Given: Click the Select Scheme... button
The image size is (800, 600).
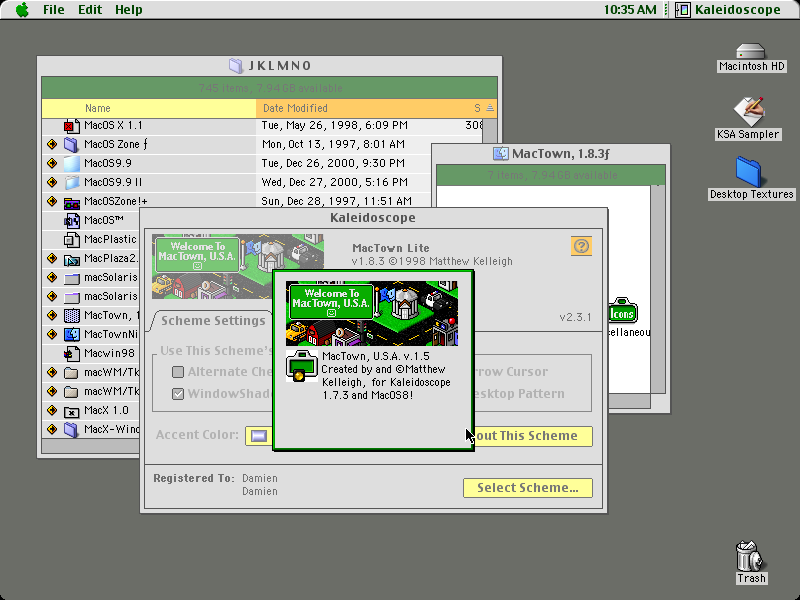Looking at the screenshot, I should click(528, 488).
